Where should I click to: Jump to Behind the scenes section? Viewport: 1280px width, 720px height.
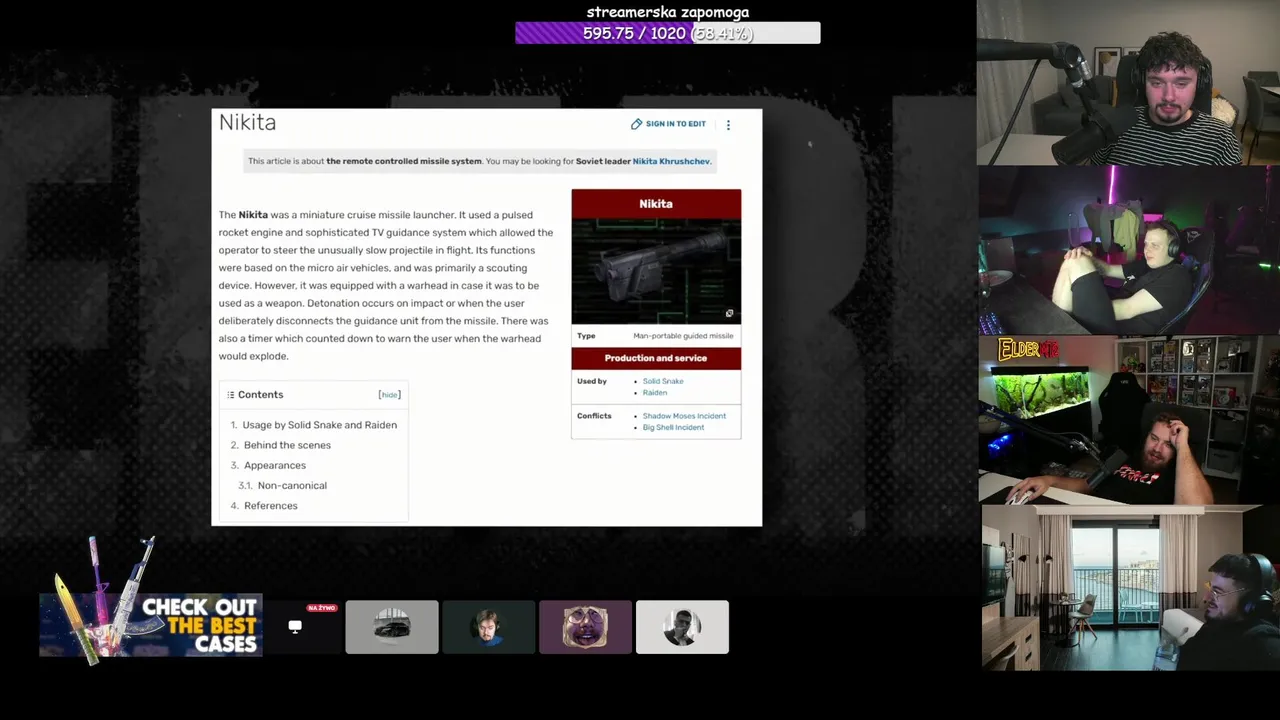click(x=287, y=445)
